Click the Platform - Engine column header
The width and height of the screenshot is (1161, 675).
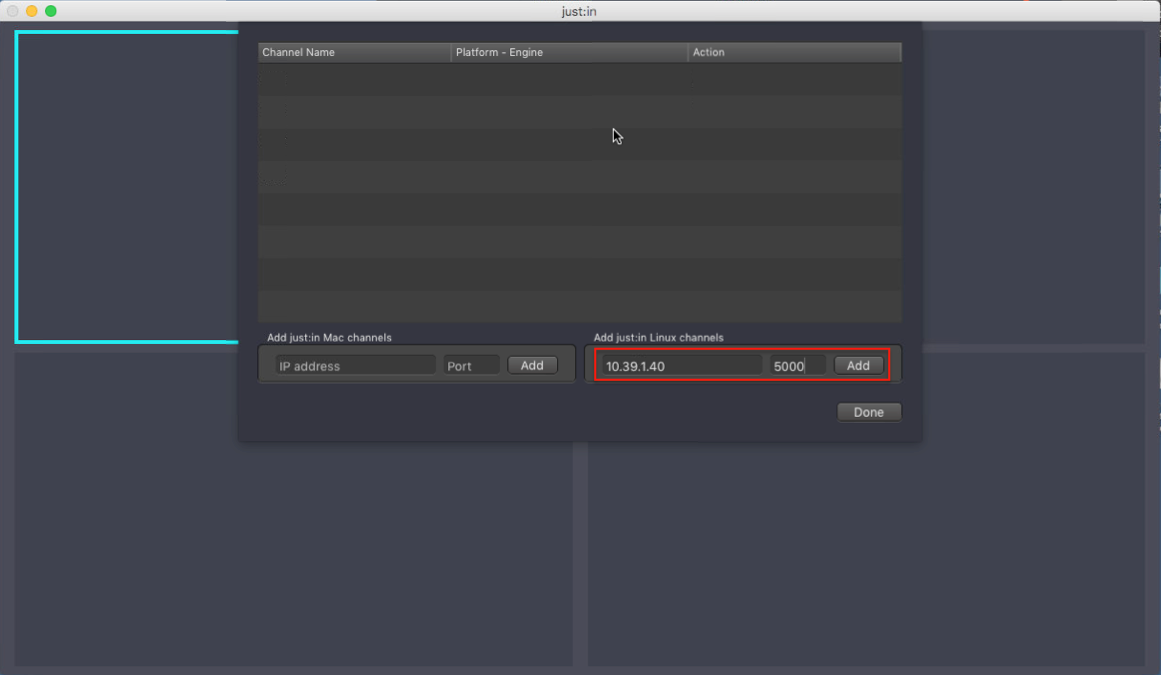[x=569, y=53]
